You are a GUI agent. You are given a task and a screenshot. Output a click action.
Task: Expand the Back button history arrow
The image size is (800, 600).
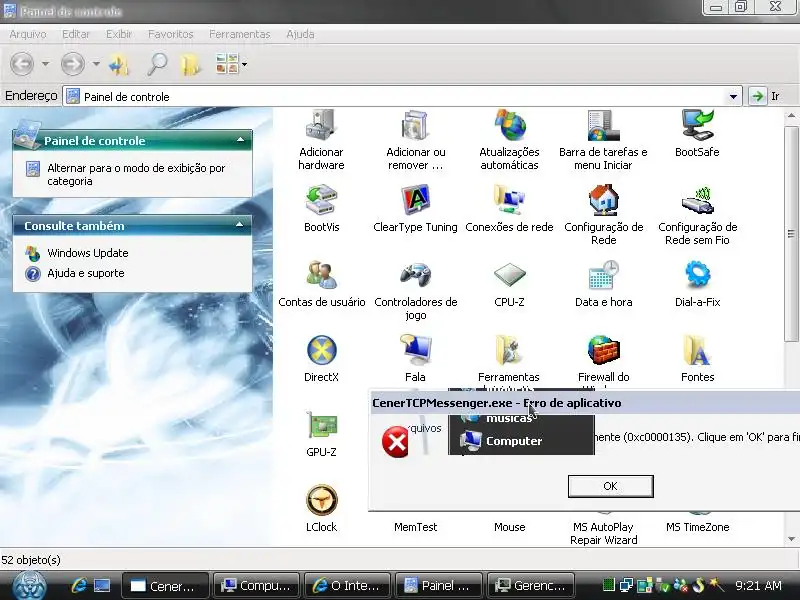[x=45, y=64]
